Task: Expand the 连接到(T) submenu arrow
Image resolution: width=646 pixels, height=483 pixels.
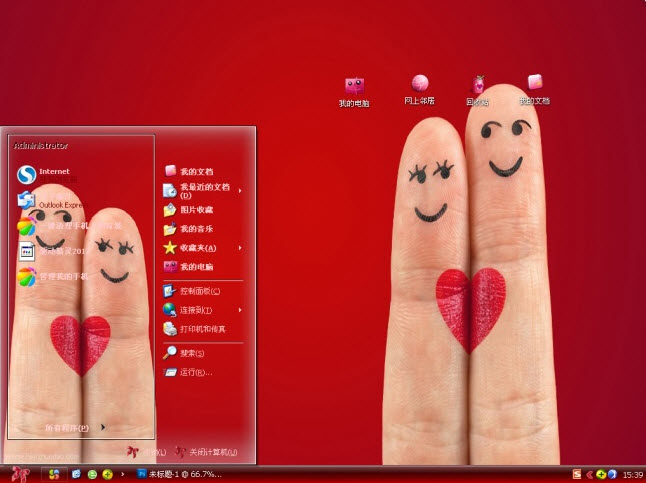Action: pos(240,310)
